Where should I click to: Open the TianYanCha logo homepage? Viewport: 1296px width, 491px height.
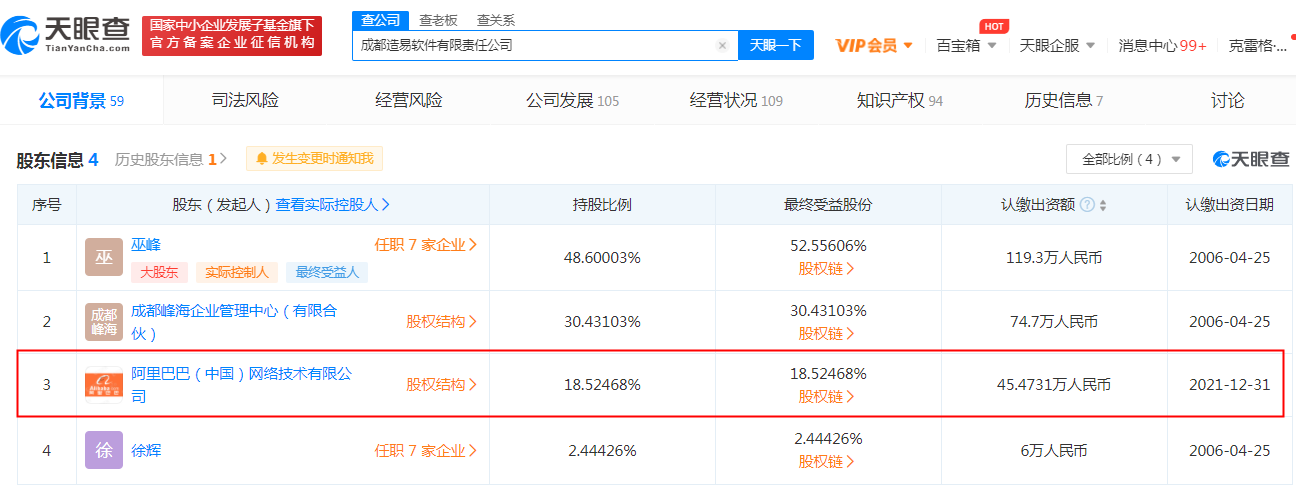pyautogui.click(x=66, y=34)
